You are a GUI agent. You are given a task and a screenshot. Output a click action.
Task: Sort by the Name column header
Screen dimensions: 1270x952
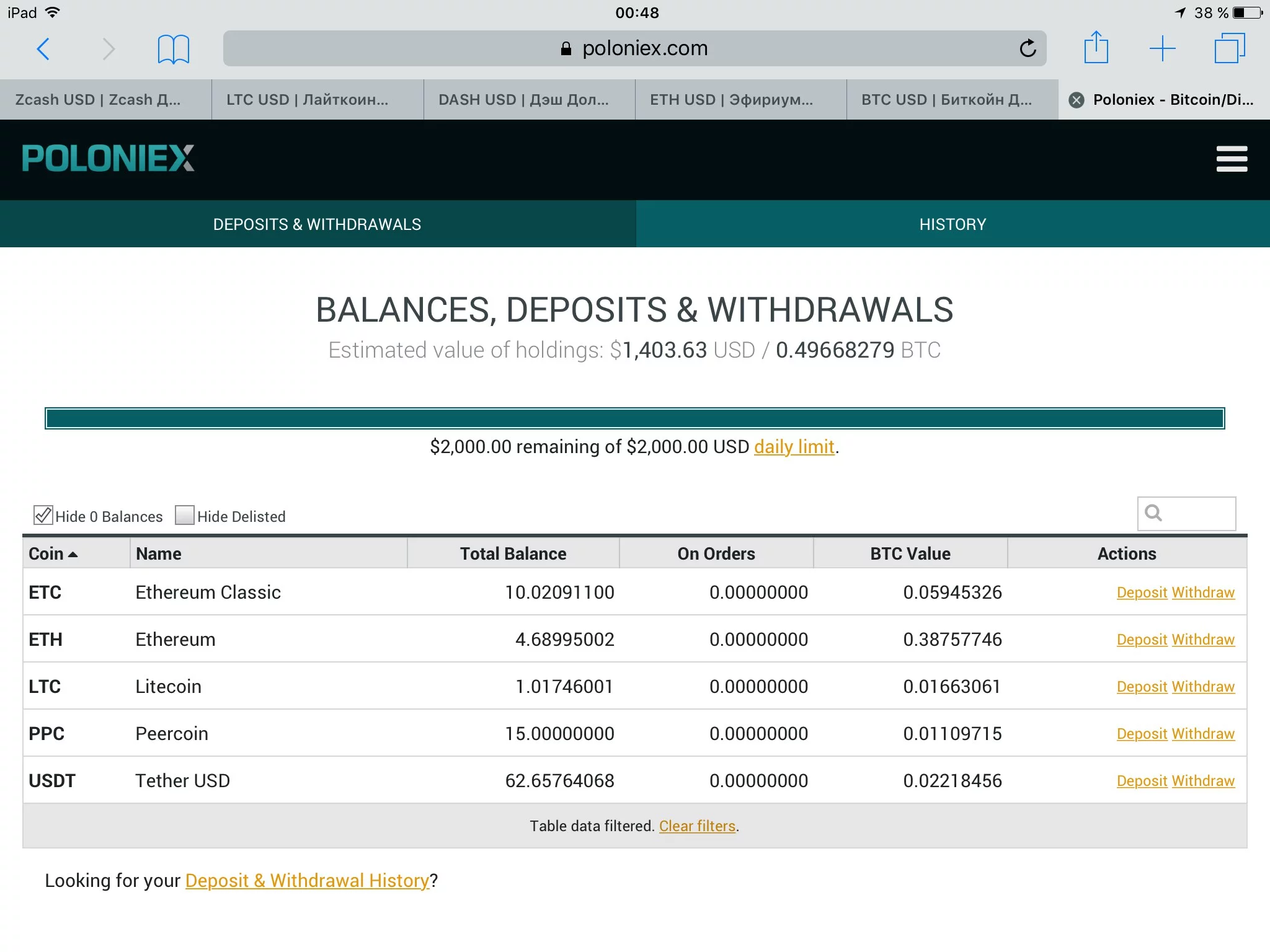(x=269, y=553)
